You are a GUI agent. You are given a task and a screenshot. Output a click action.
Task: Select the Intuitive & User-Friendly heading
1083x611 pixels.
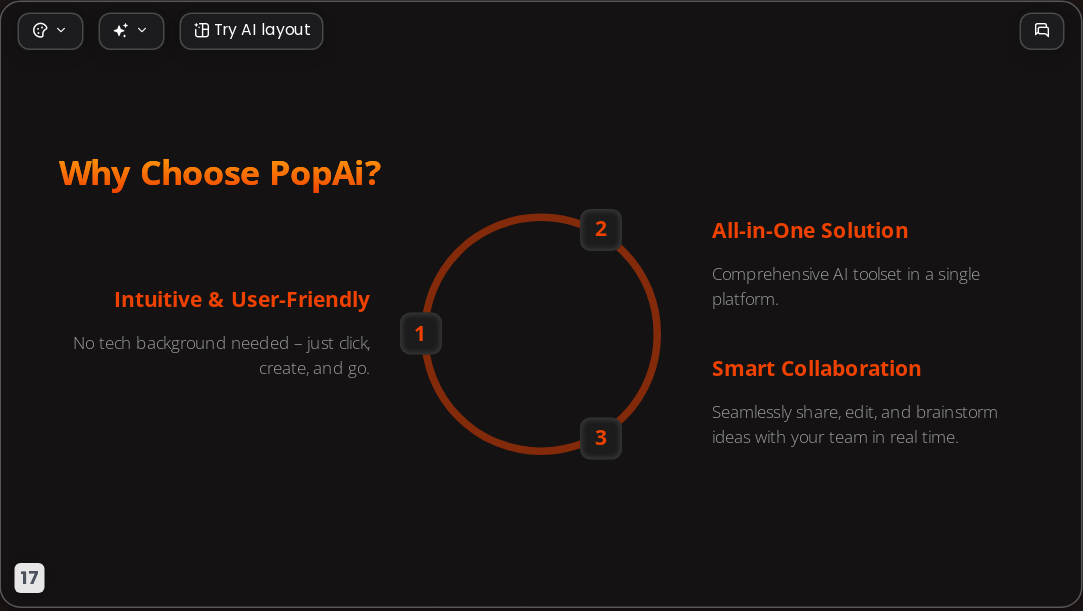point(242,300)
